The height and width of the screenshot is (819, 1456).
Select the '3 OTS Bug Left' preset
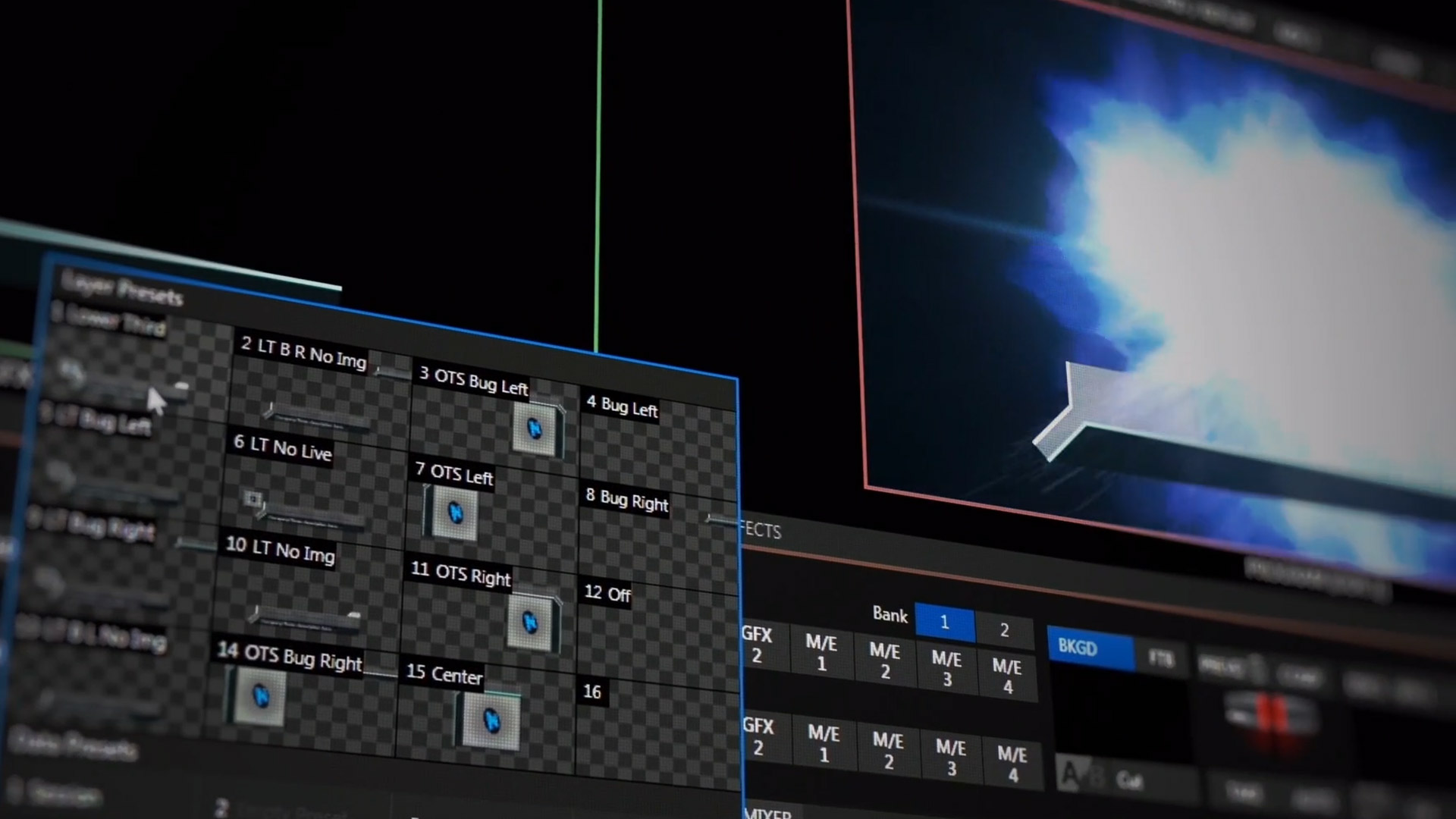click(x=493, y=419)
